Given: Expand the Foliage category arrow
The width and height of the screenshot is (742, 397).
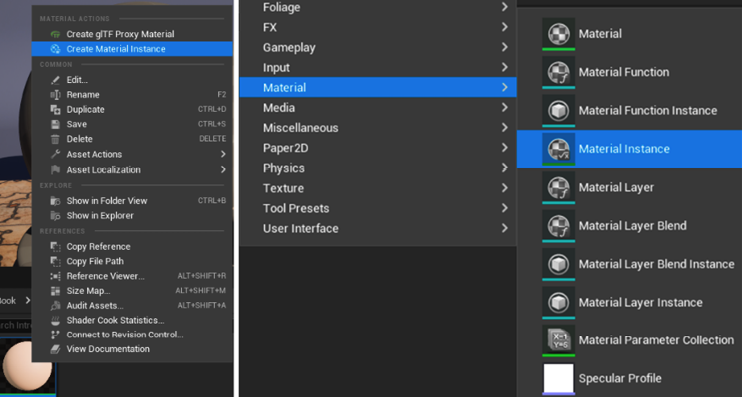Looking at the screenshot, I should point(504,7).
